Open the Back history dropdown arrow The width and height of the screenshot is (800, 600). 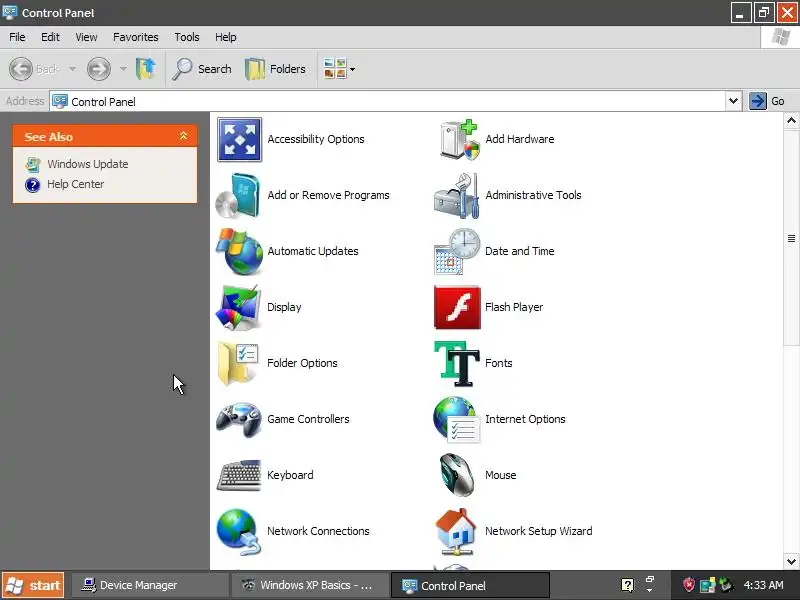[72, 69]
